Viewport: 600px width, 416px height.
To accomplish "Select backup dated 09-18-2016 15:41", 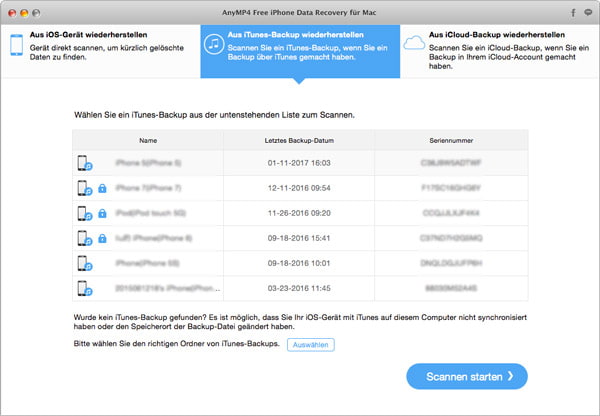I will 299,238.
